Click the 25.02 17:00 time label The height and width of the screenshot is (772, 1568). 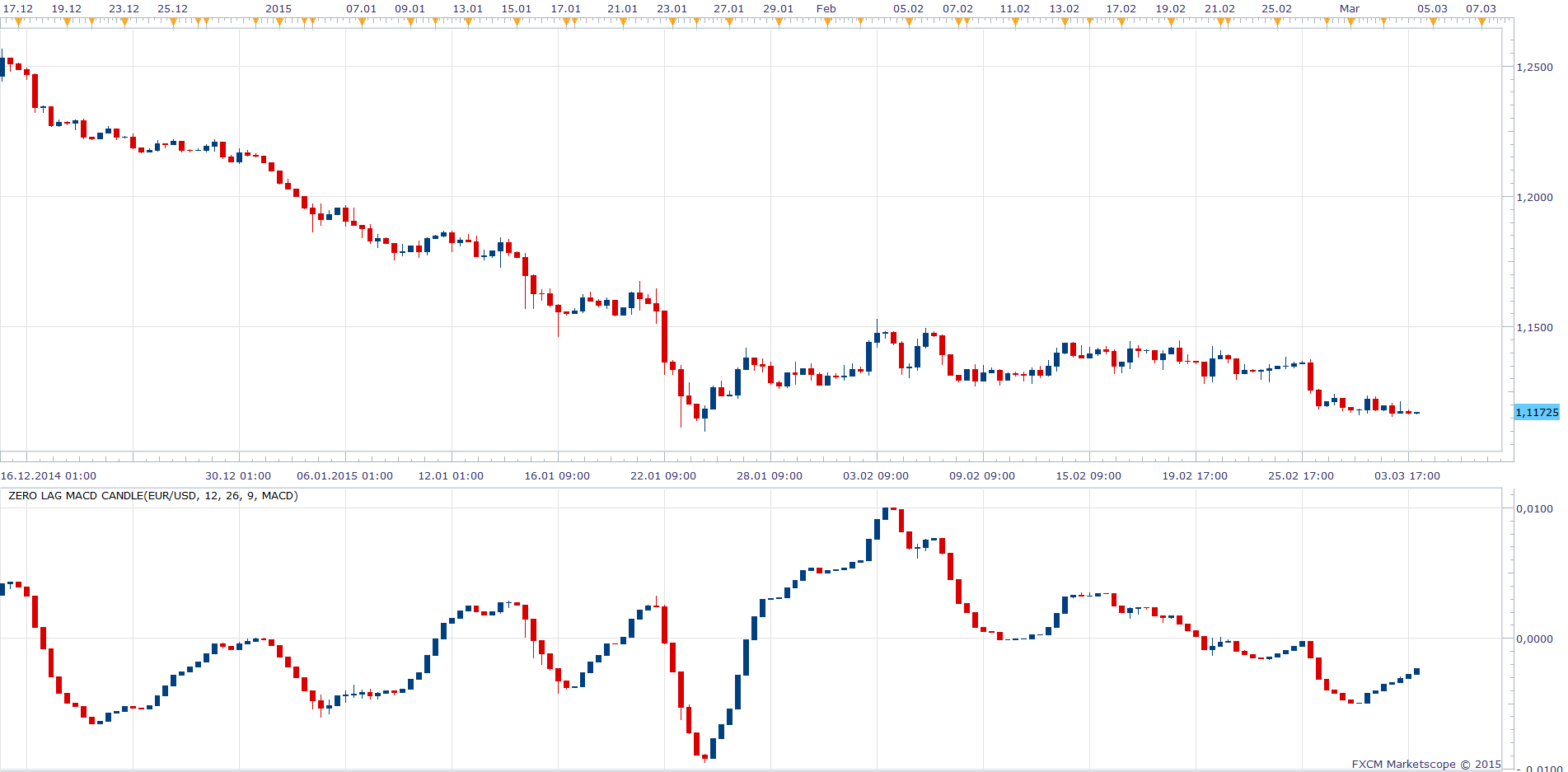[1301, 476]
